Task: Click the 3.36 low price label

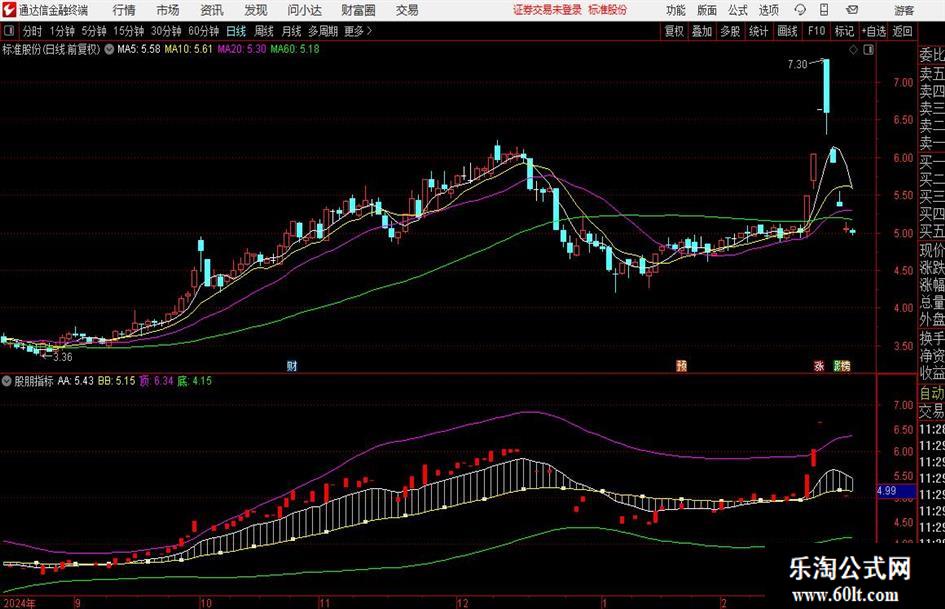Action: click(63, 357)
